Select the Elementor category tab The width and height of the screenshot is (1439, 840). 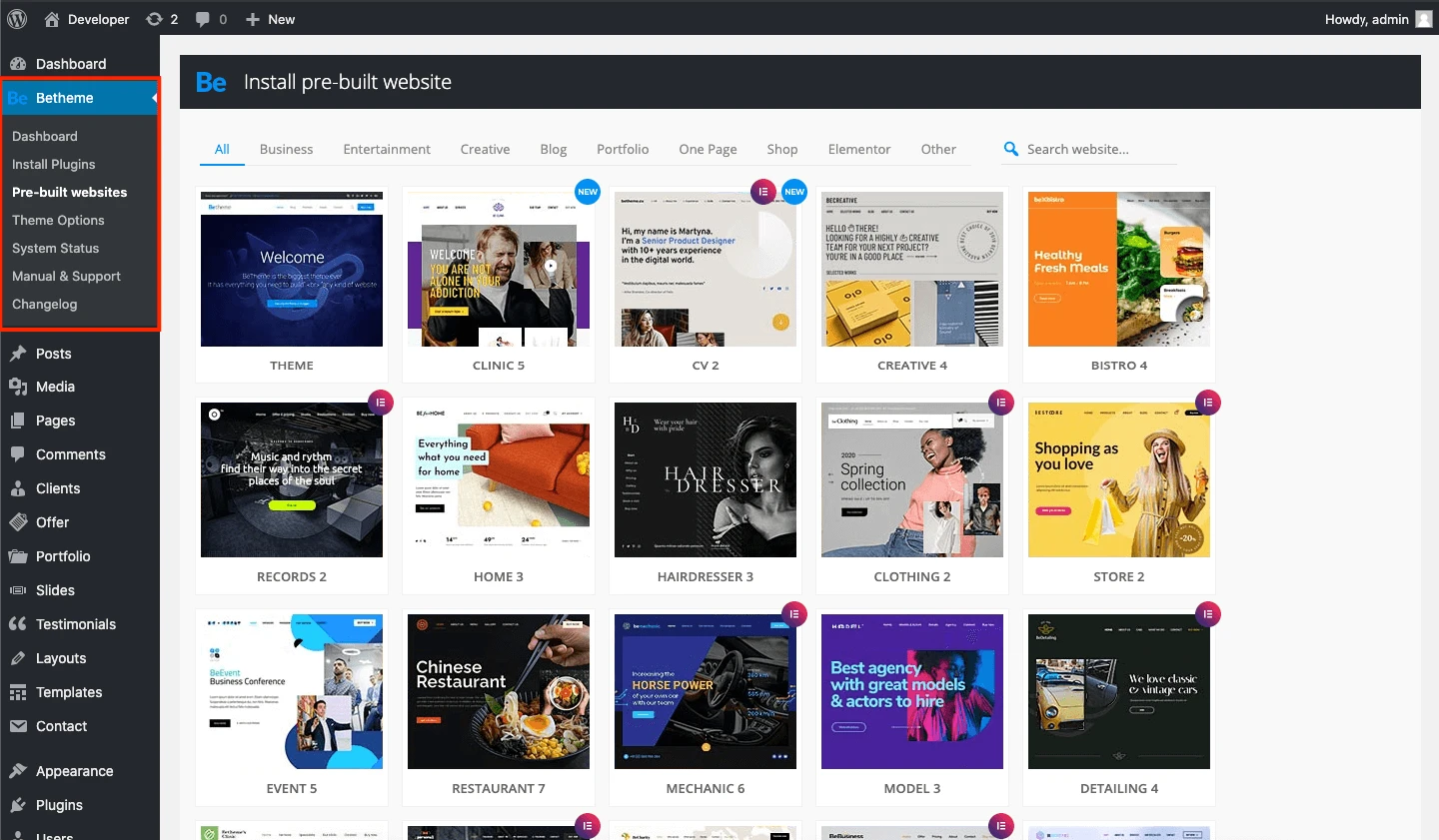coord(858,149)
